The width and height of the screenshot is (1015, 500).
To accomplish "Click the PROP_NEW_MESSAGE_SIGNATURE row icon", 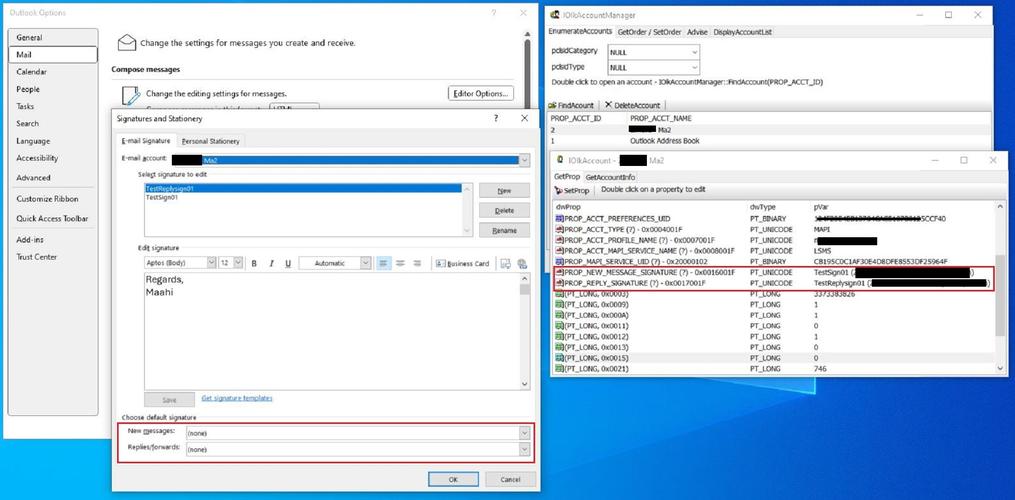I will (559, 273).
